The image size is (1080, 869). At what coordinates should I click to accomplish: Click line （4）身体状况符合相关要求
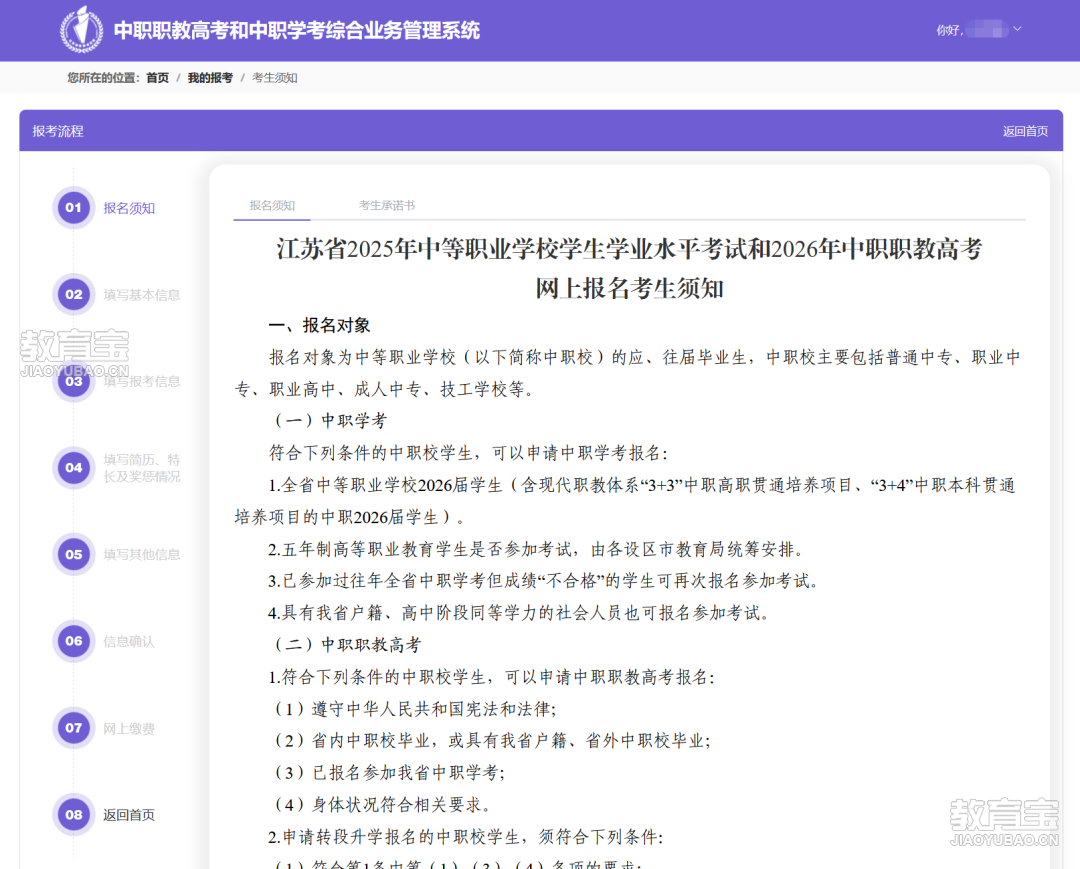[x=382, y=804]
